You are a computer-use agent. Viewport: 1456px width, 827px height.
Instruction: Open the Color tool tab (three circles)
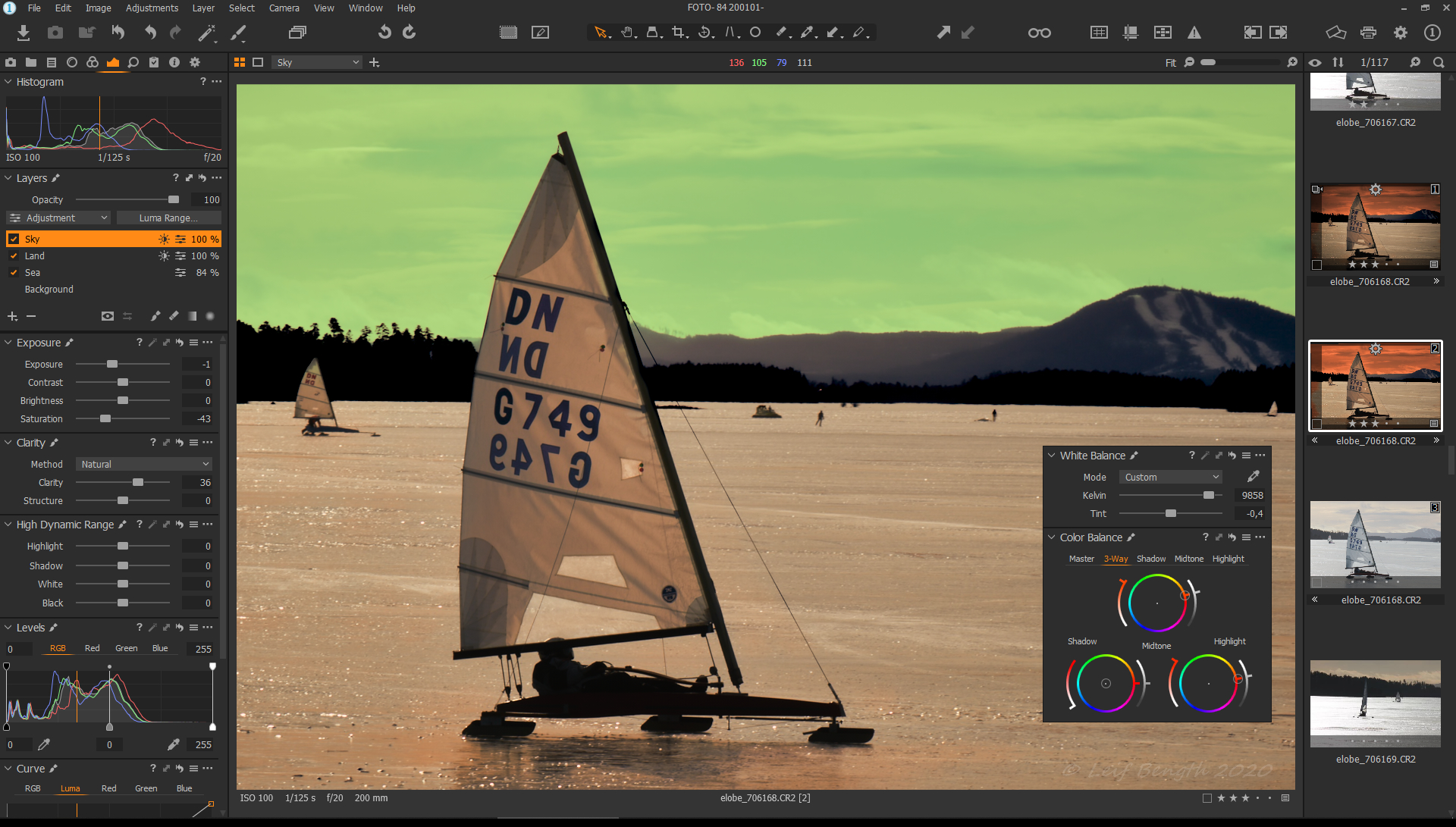click(93, 62)
